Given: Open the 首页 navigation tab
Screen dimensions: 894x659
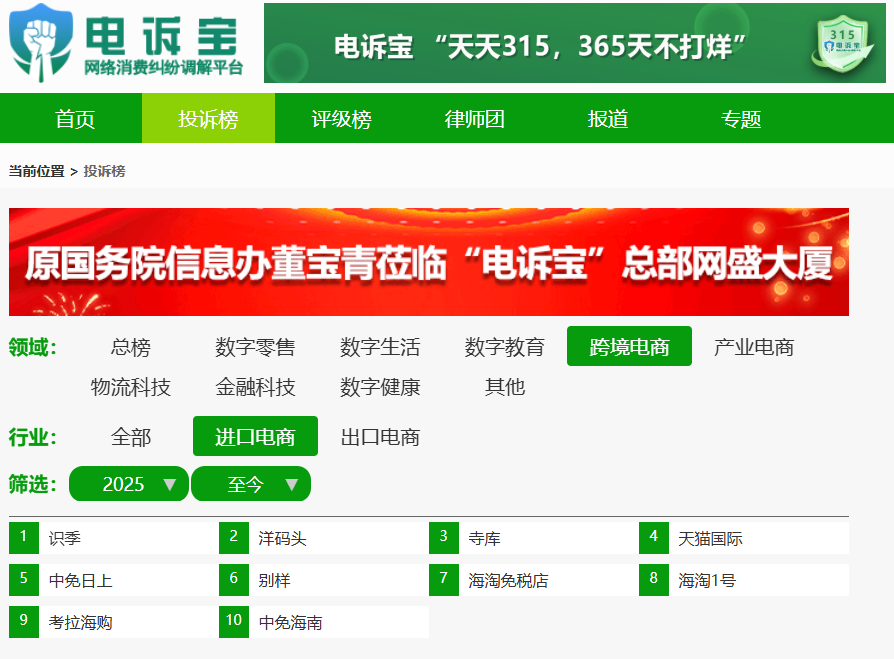Looking at the screenshot, I should coord(75,119).
